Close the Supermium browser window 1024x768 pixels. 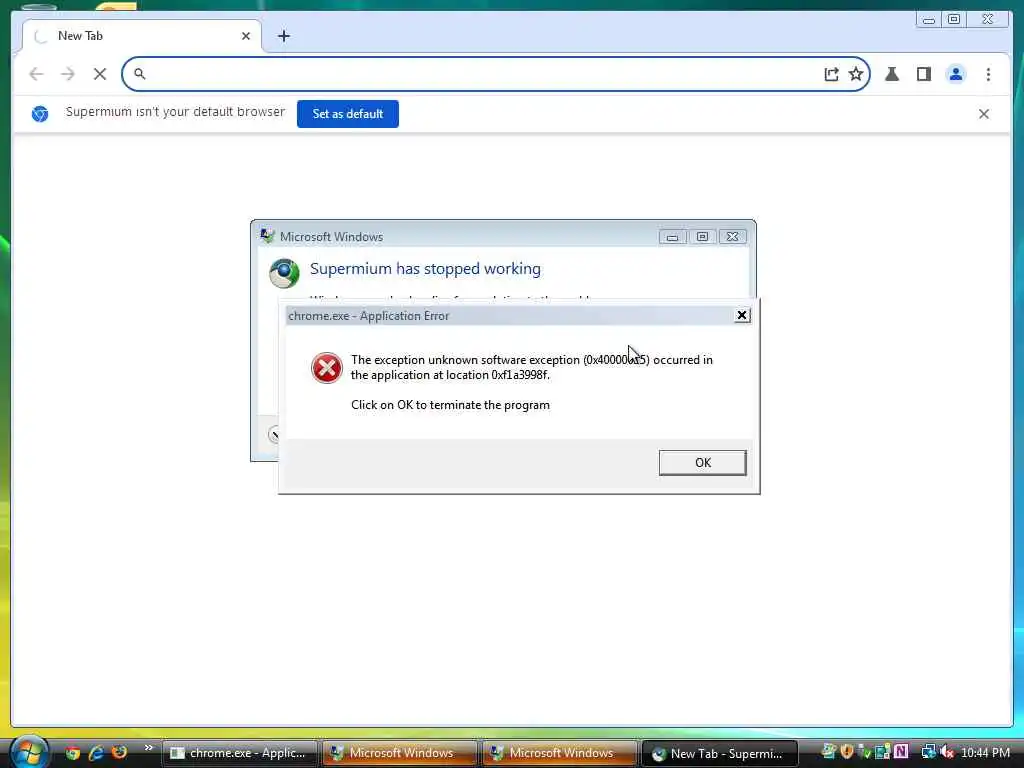coord(988,20)
